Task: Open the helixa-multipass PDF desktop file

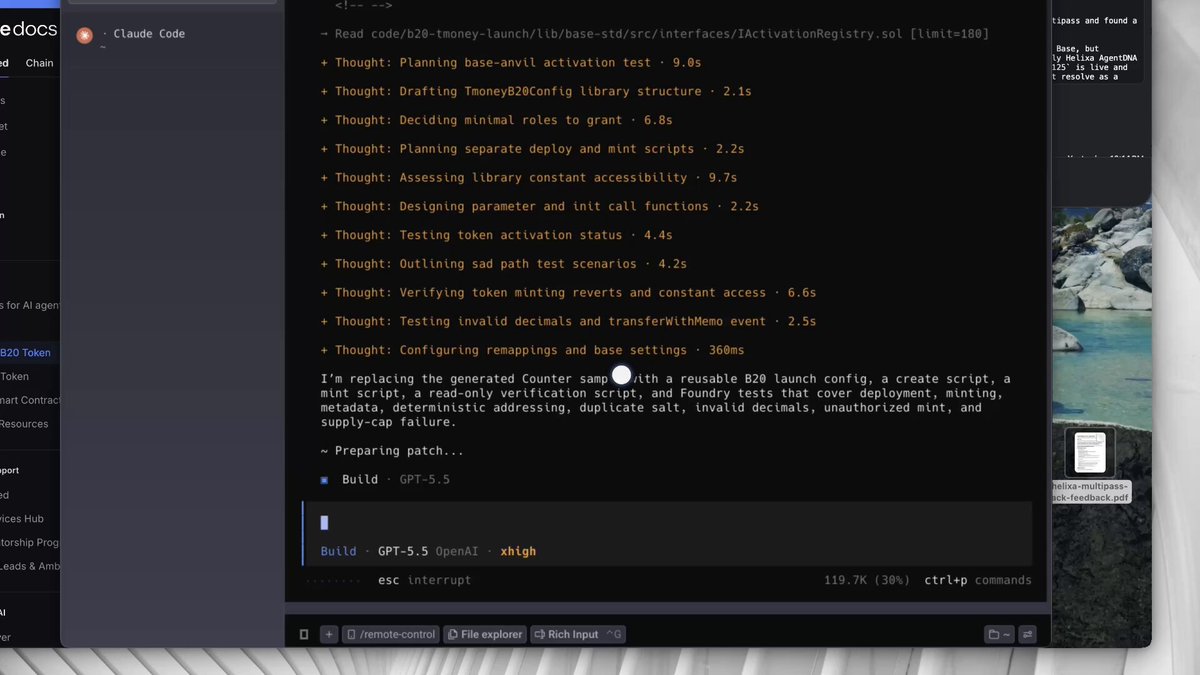Action: tap(1089, 463)
